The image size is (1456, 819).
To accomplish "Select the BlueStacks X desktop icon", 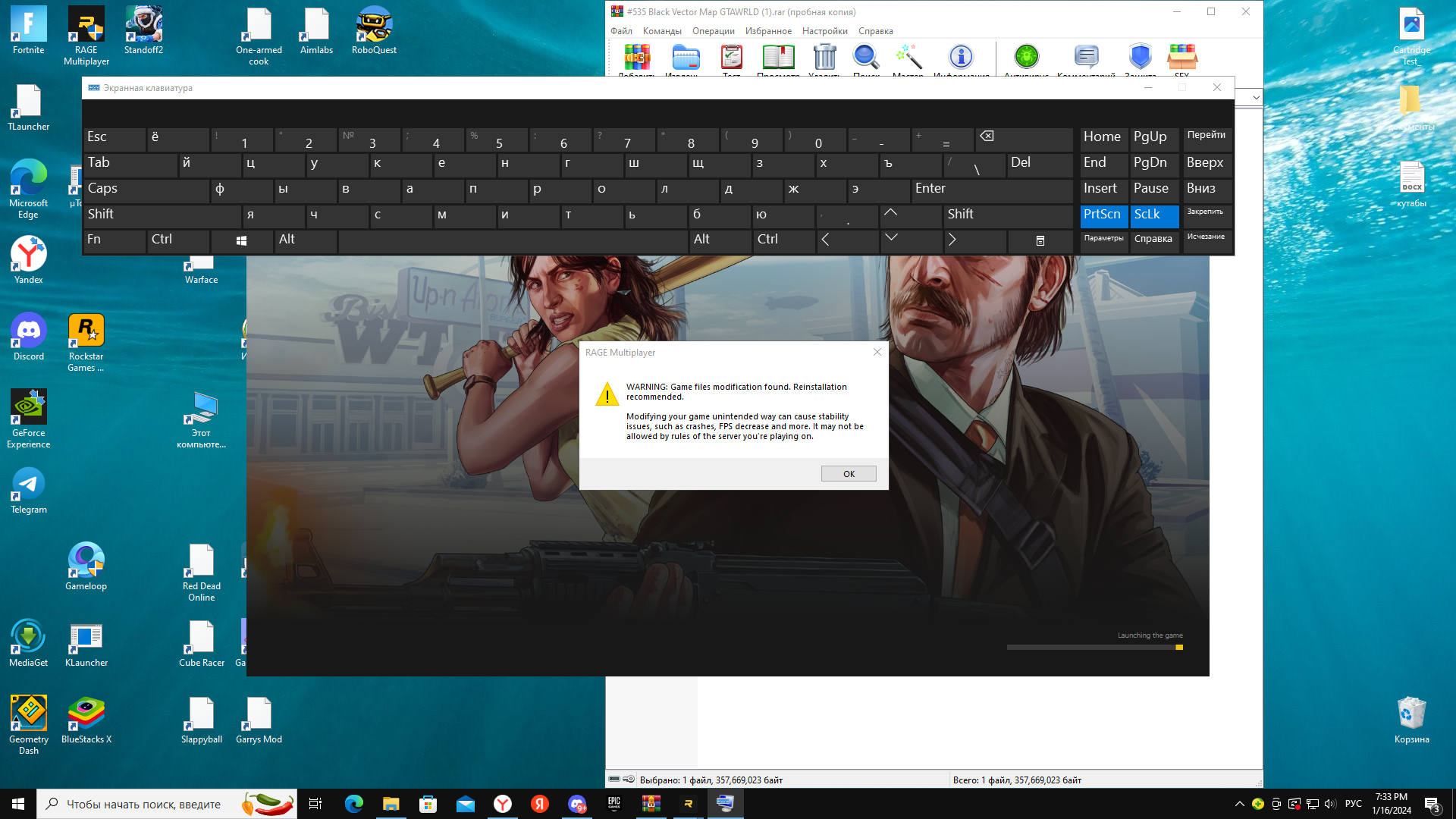I will tap(86, 720).
